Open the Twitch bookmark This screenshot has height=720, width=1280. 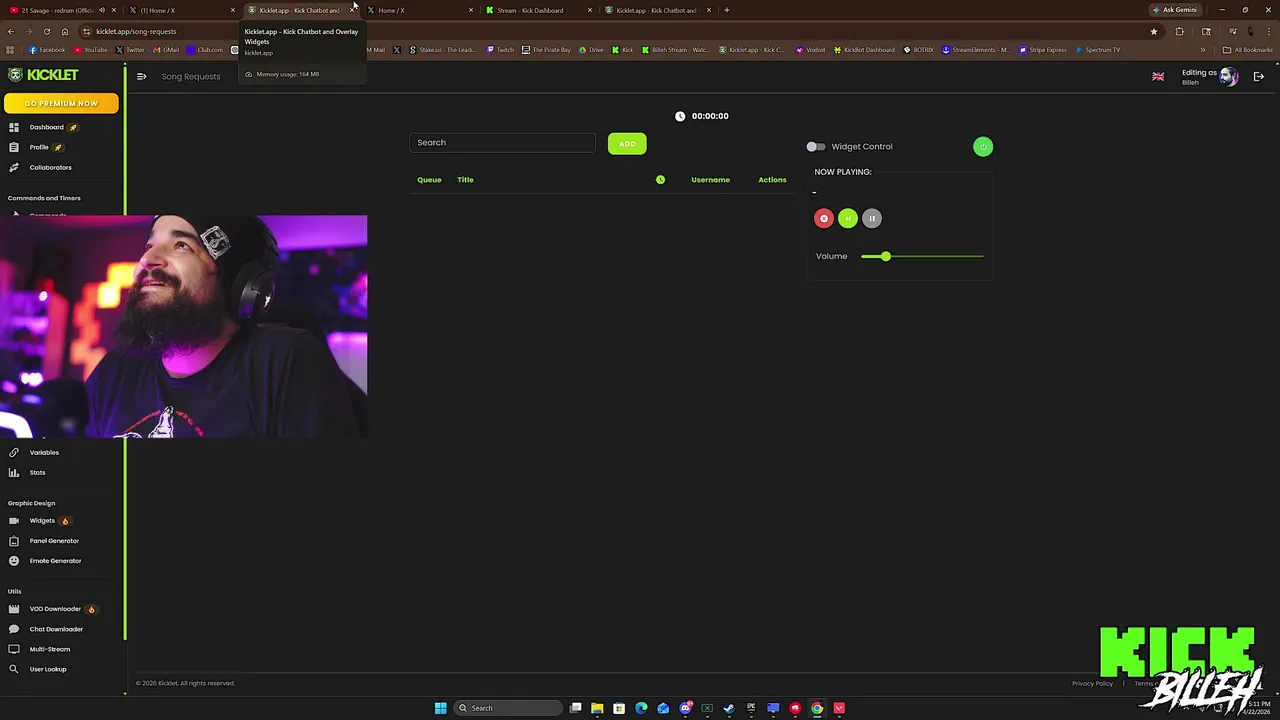click(501, 50)
